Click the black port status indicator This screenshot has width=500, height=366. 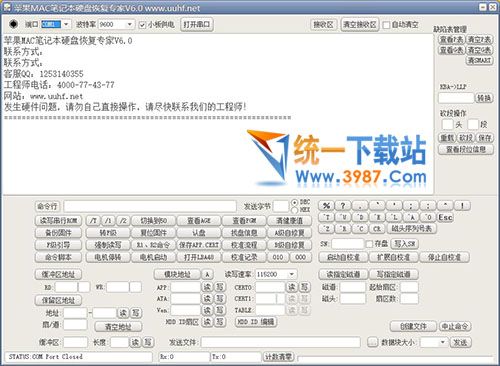13,24
